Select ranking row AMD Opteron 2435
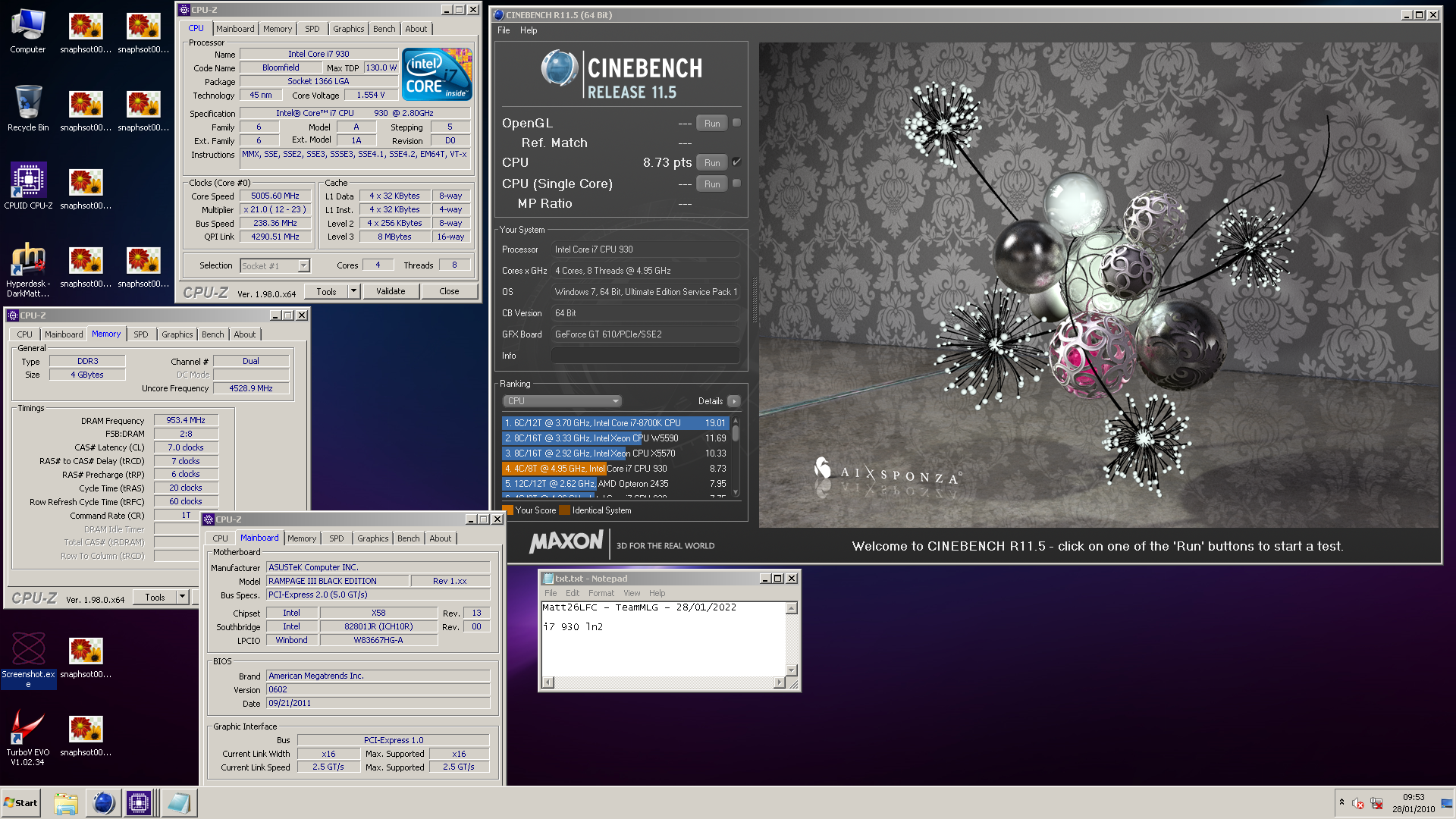 (614, 484)
